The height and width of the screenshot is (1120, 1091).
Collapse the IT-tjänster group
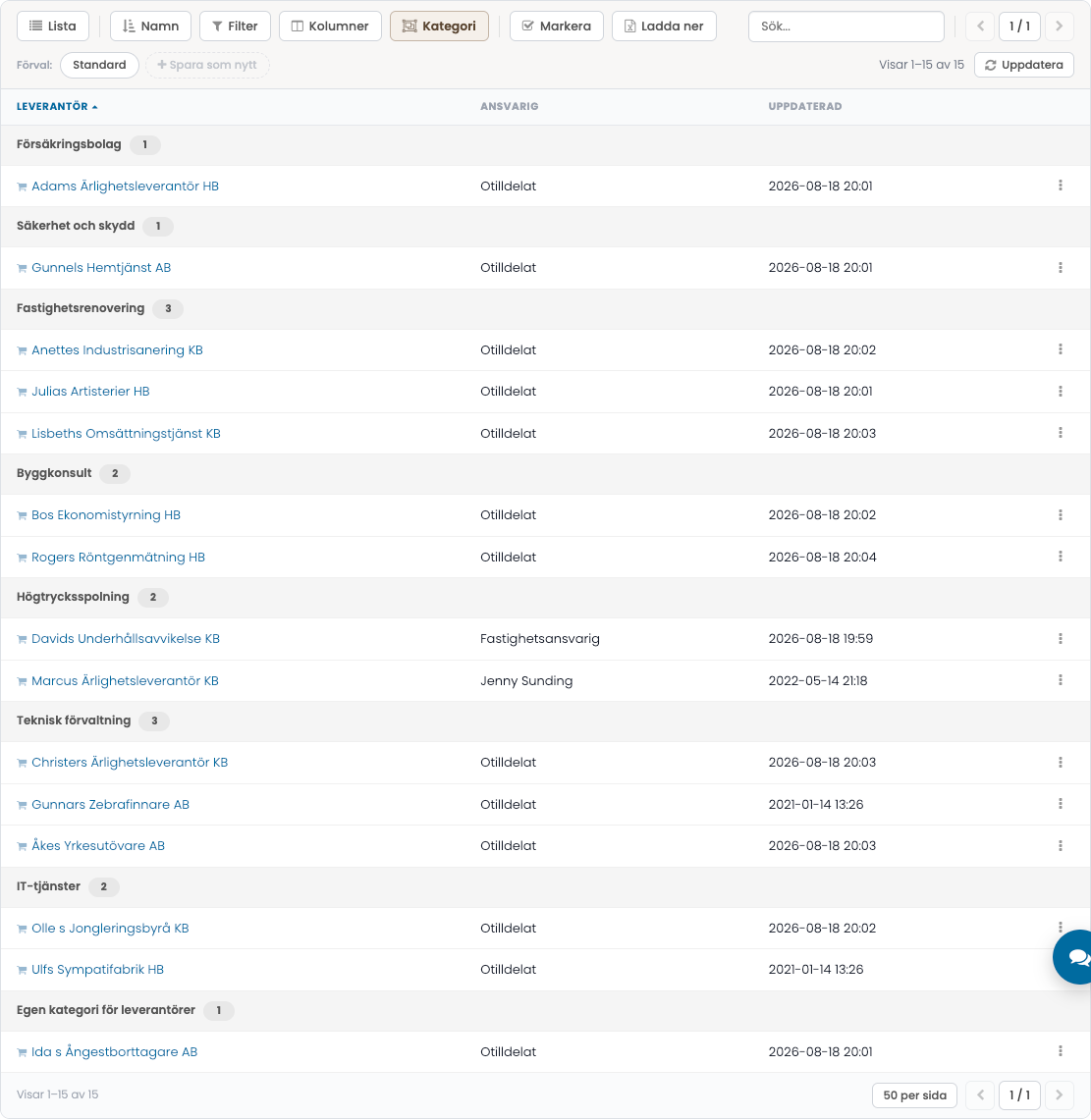pyautogui.click(x=545, y=886)
